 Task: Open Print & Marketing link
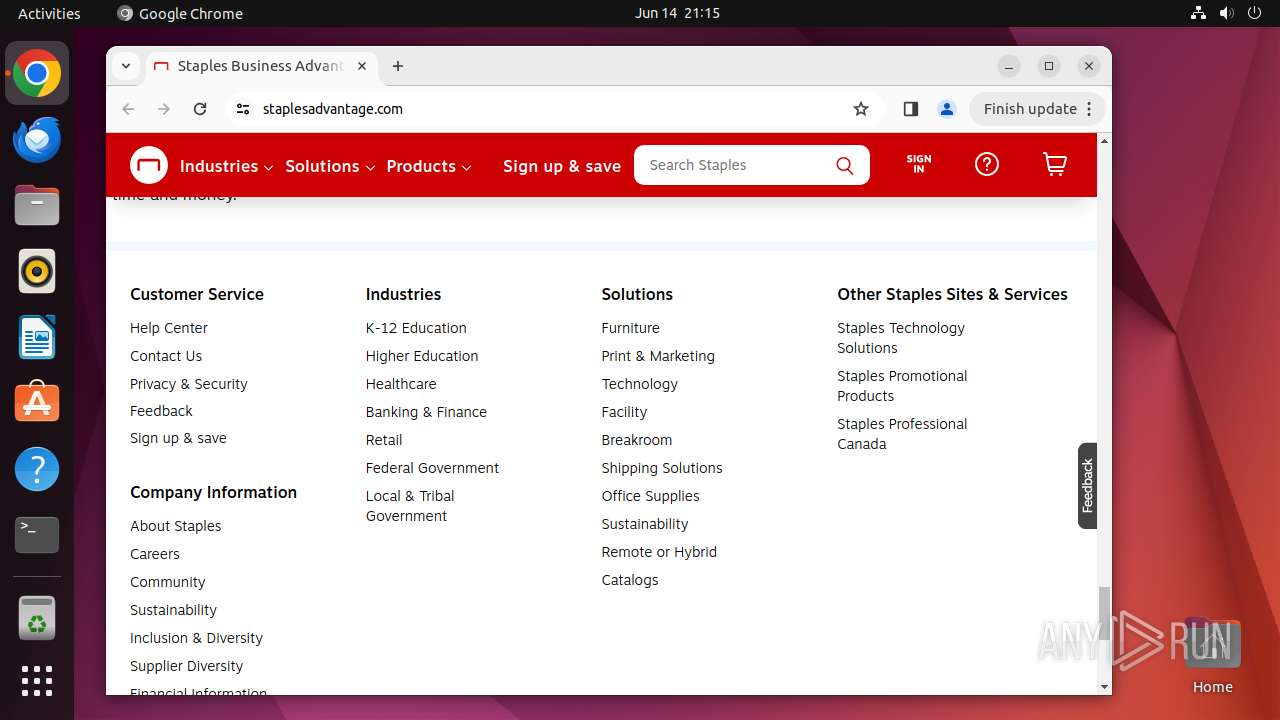[658, 356]
